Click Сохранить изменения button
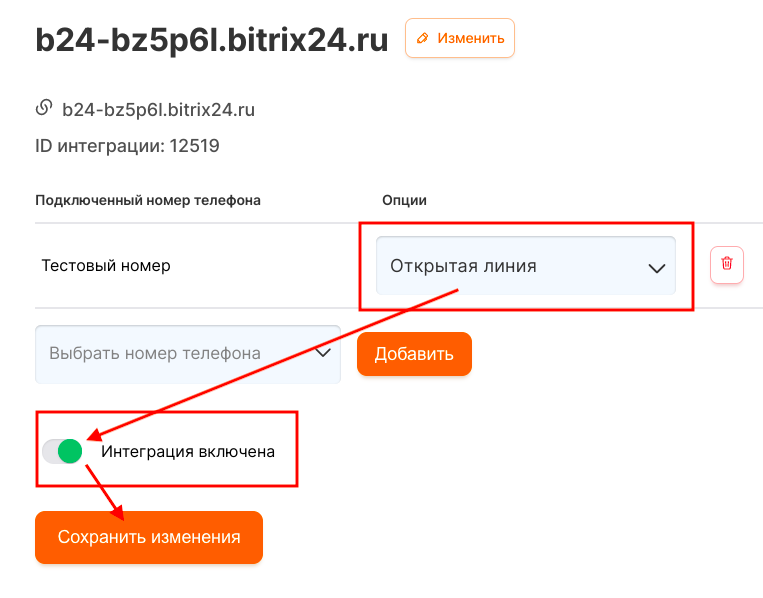Image resolution: width=763 pixels, height=598 pixels. [149, 537]
